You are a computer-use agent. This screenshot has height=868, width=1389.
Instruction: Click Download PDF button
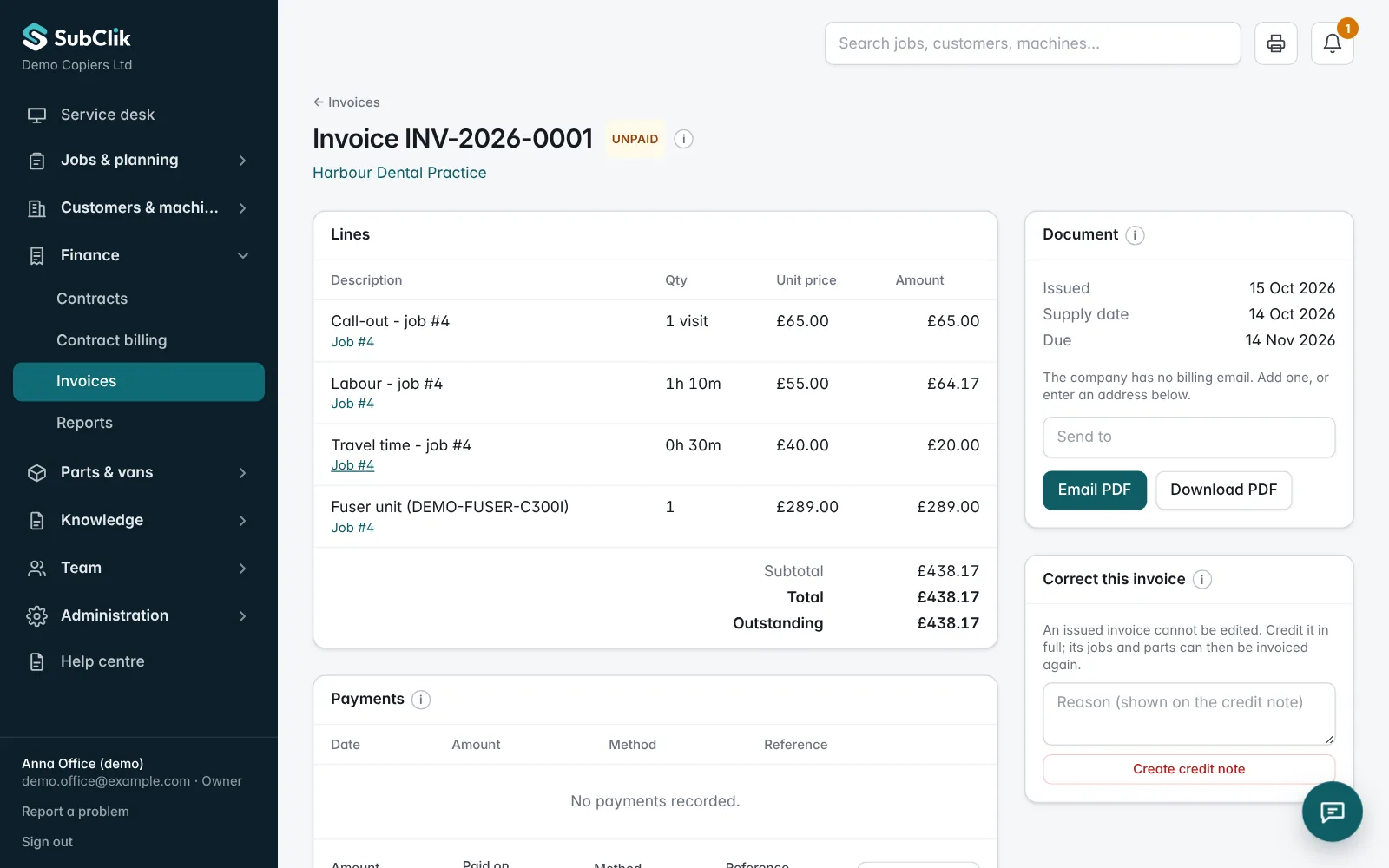pyautogui.click(x=1224, y=490)
